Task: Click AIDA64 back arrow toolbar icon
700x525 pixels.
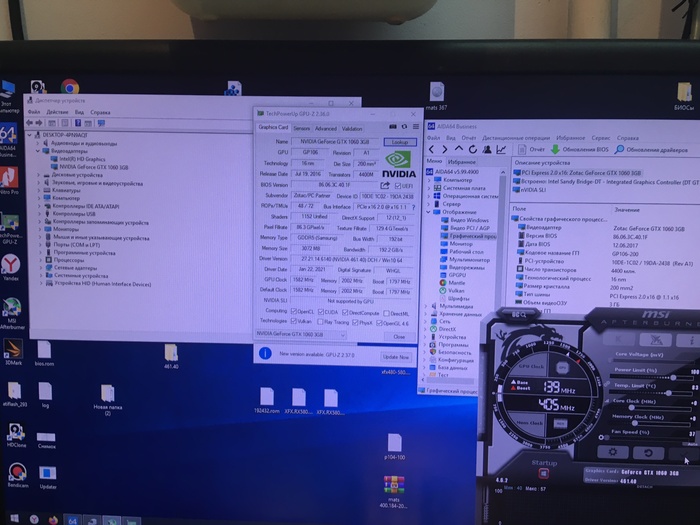Action: (431, 150)
